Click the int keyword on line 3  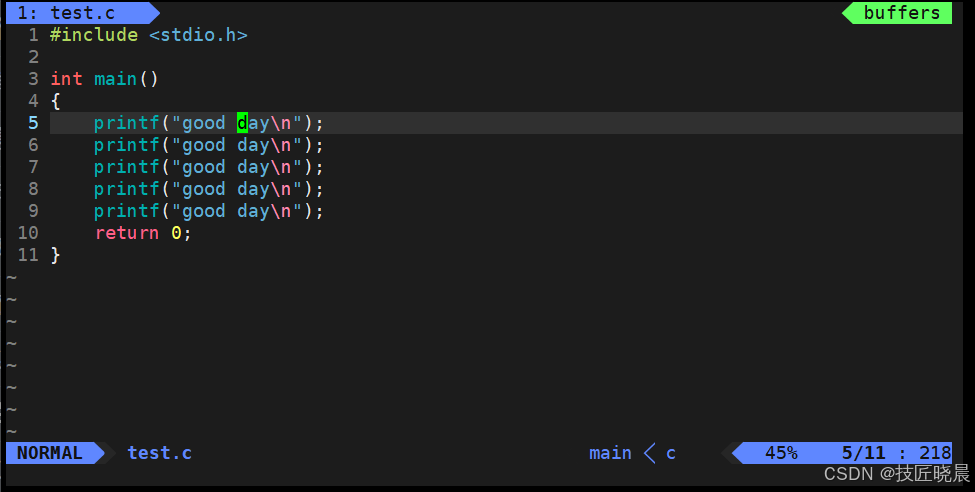66,79
